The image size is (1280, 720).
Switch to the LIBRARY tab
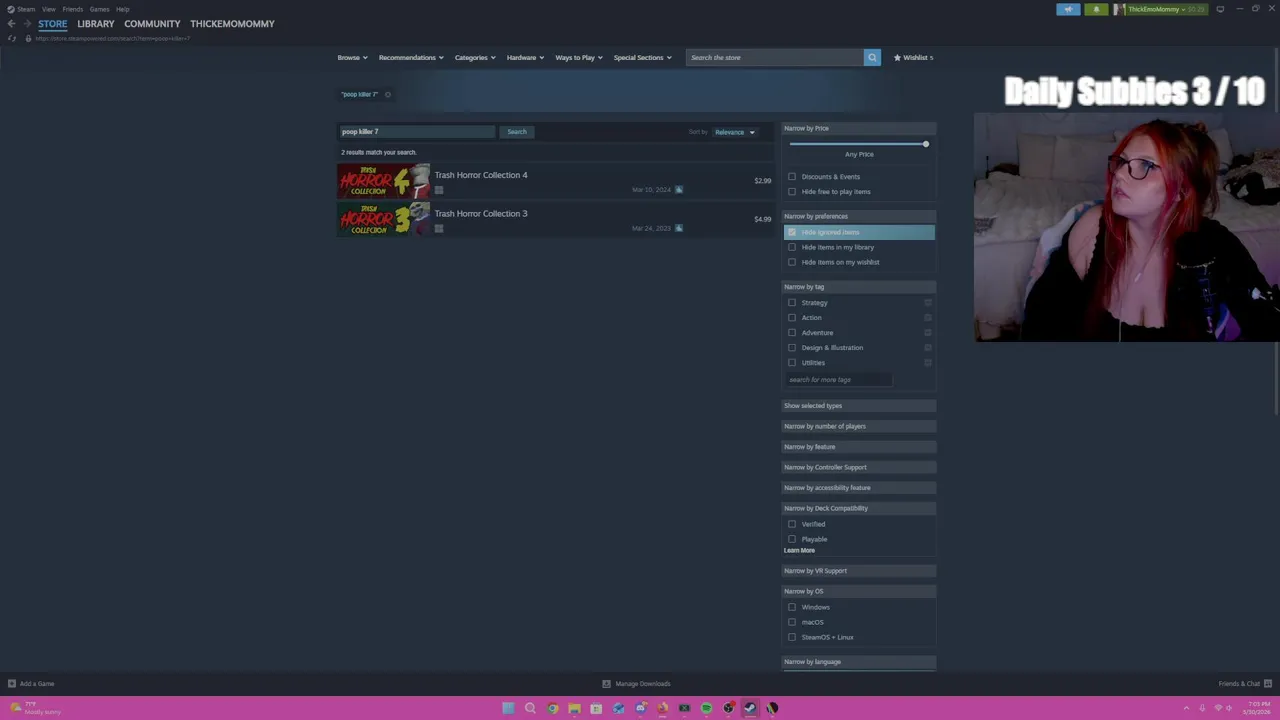[x=96, y=24]
